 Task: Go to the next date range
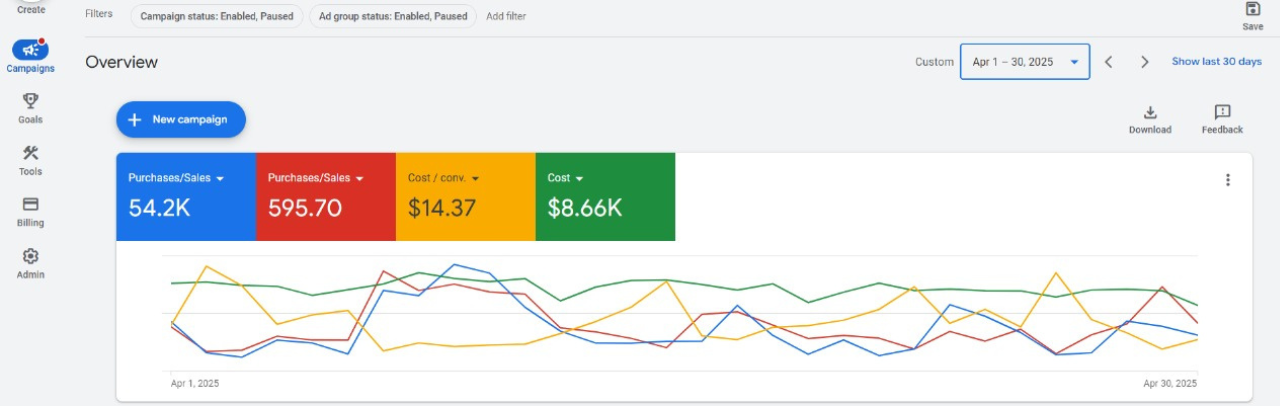(x=1144, y=62)
